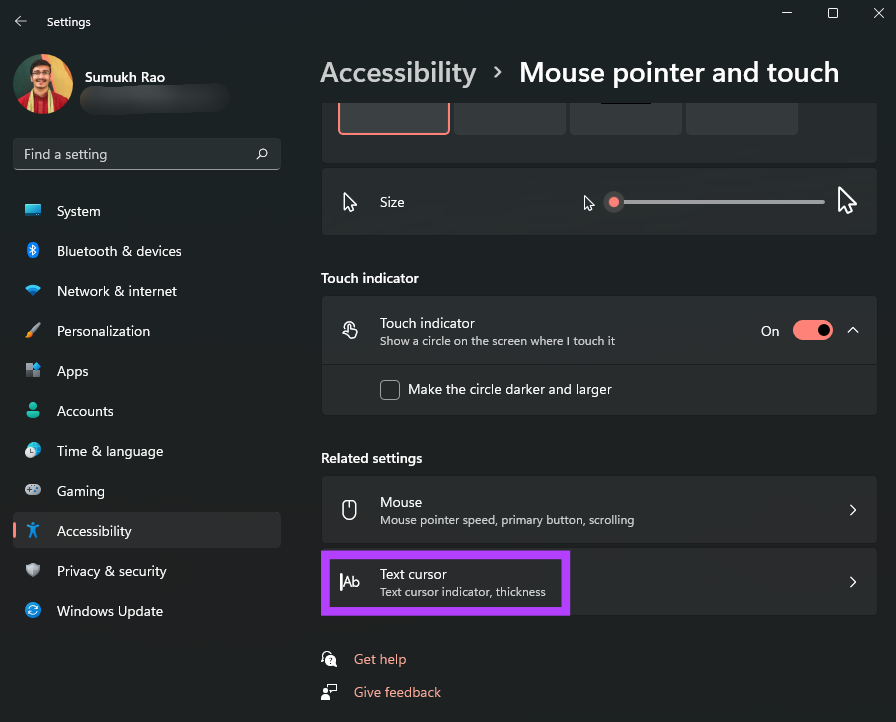Click the touch indicator hand icon
Image resolution: width=896 pixels, height=722 pixels.
coord(349,330)
